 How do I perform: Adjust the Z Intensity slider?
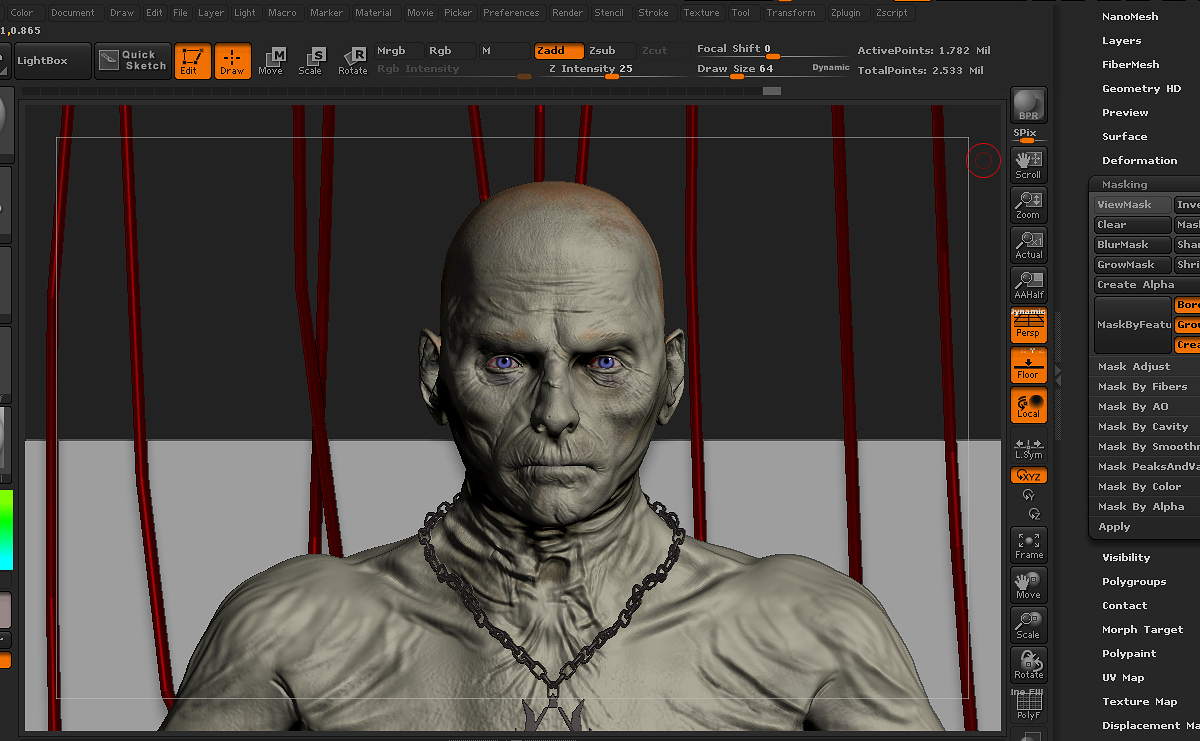589,70
